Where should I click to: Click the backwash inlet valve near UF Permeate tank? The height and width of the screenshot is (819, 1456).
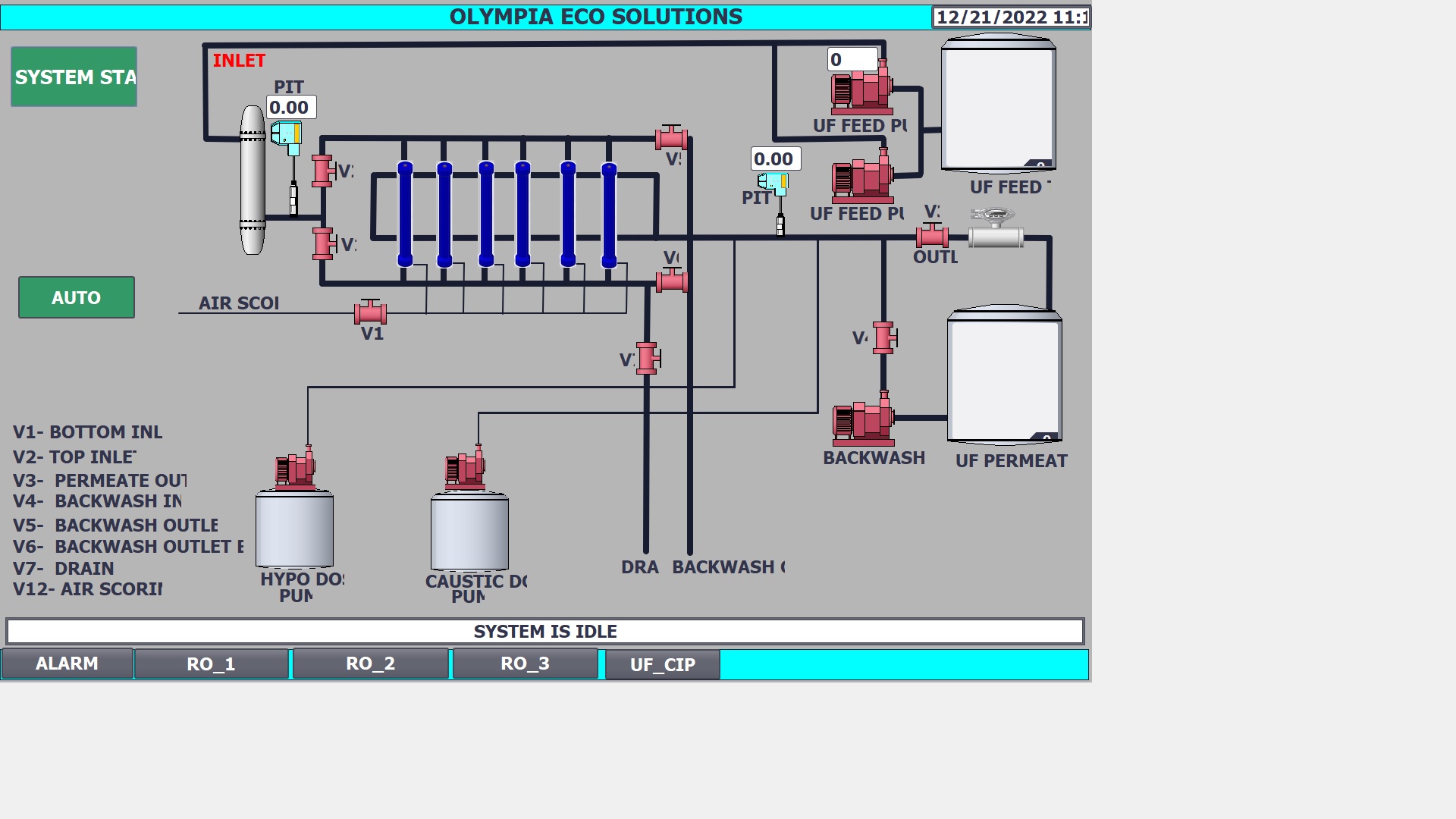(884, 337)
